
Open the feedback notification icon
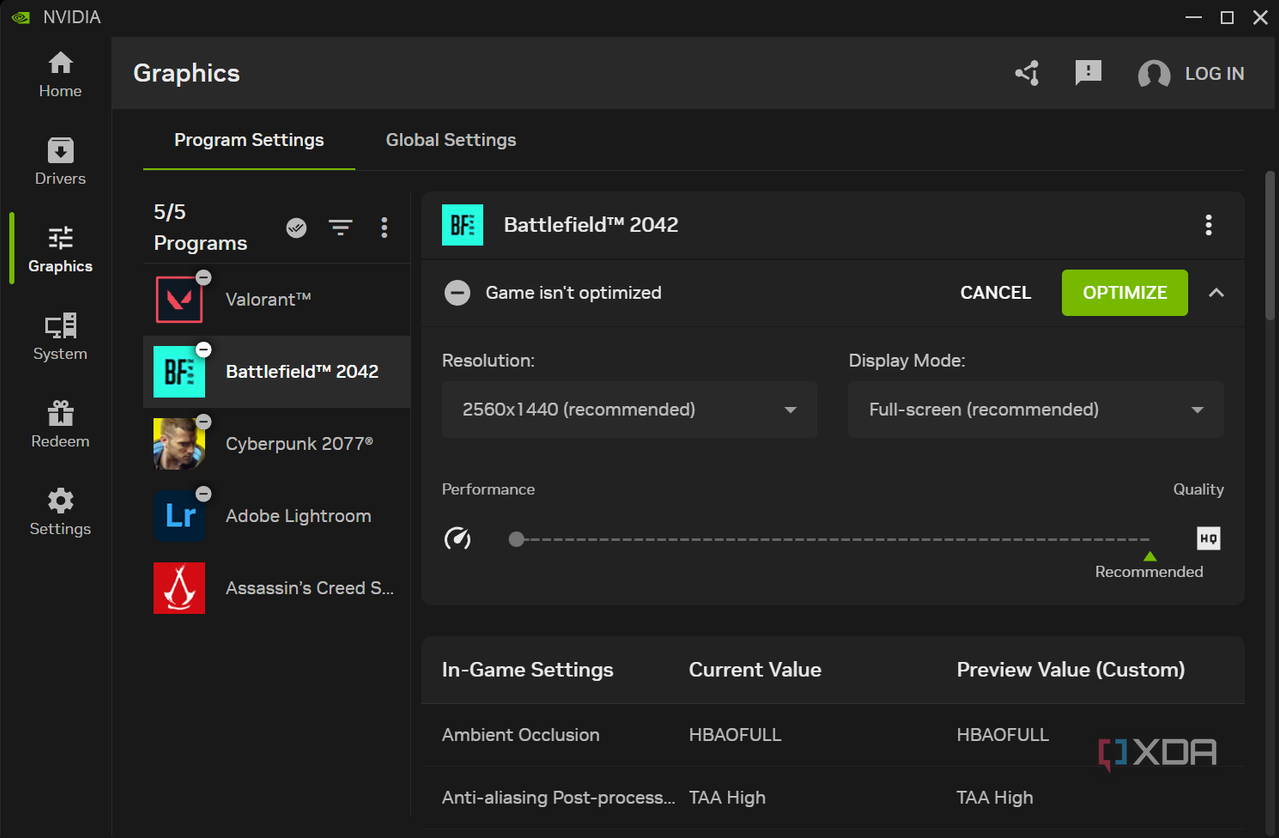[x=1088, y=73]
